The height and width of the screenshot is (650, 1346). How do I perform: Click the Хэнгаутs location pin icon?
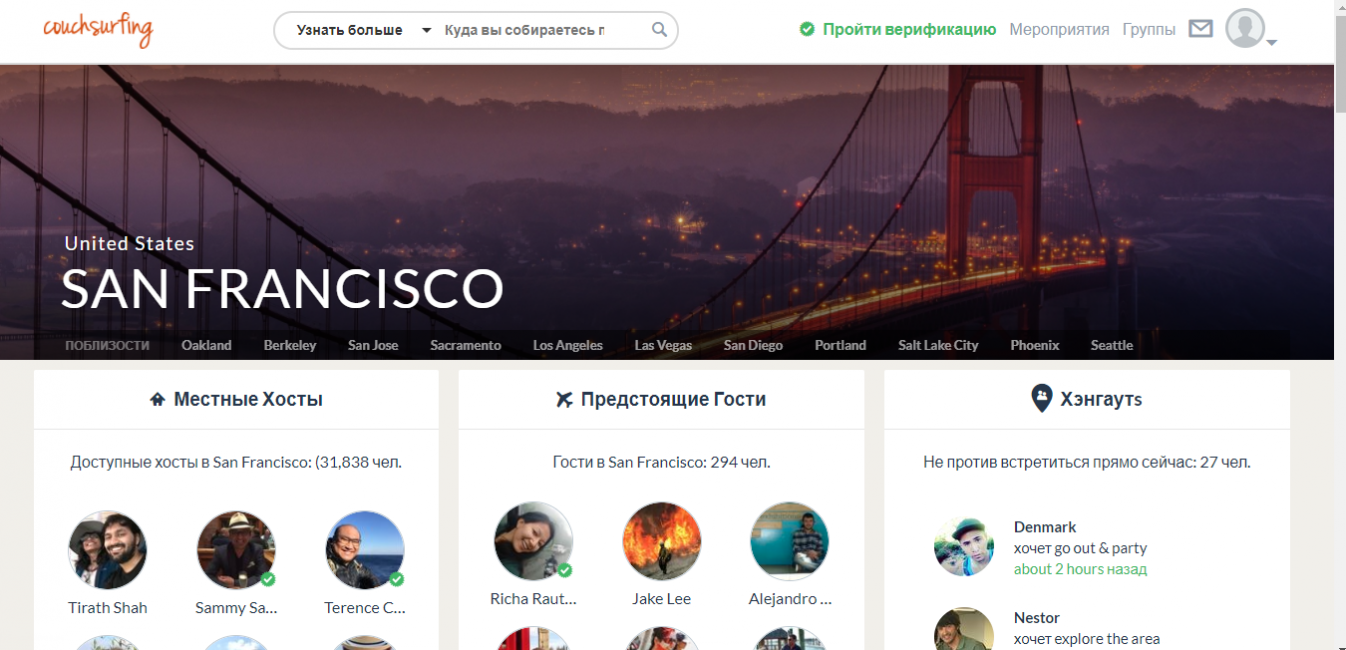(1041, 399)
